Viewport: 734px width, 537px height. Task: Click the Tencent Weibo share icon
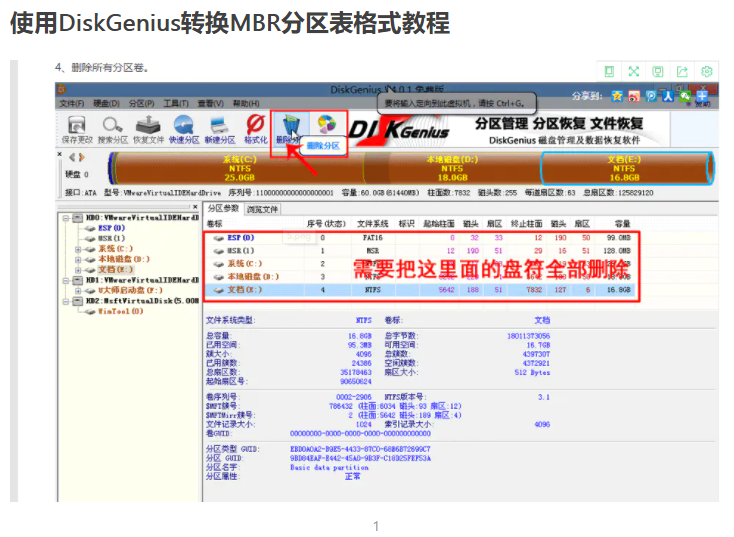(x=651, y=96)
